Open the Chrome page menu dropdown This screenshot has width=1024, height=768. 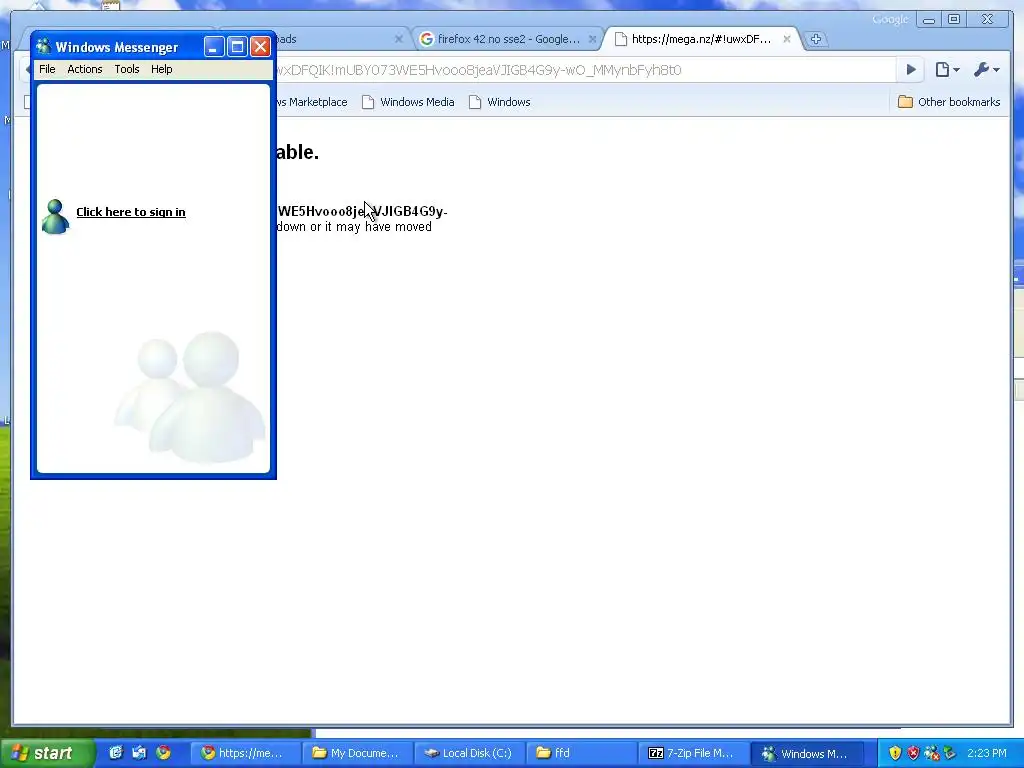click(948, 70)
